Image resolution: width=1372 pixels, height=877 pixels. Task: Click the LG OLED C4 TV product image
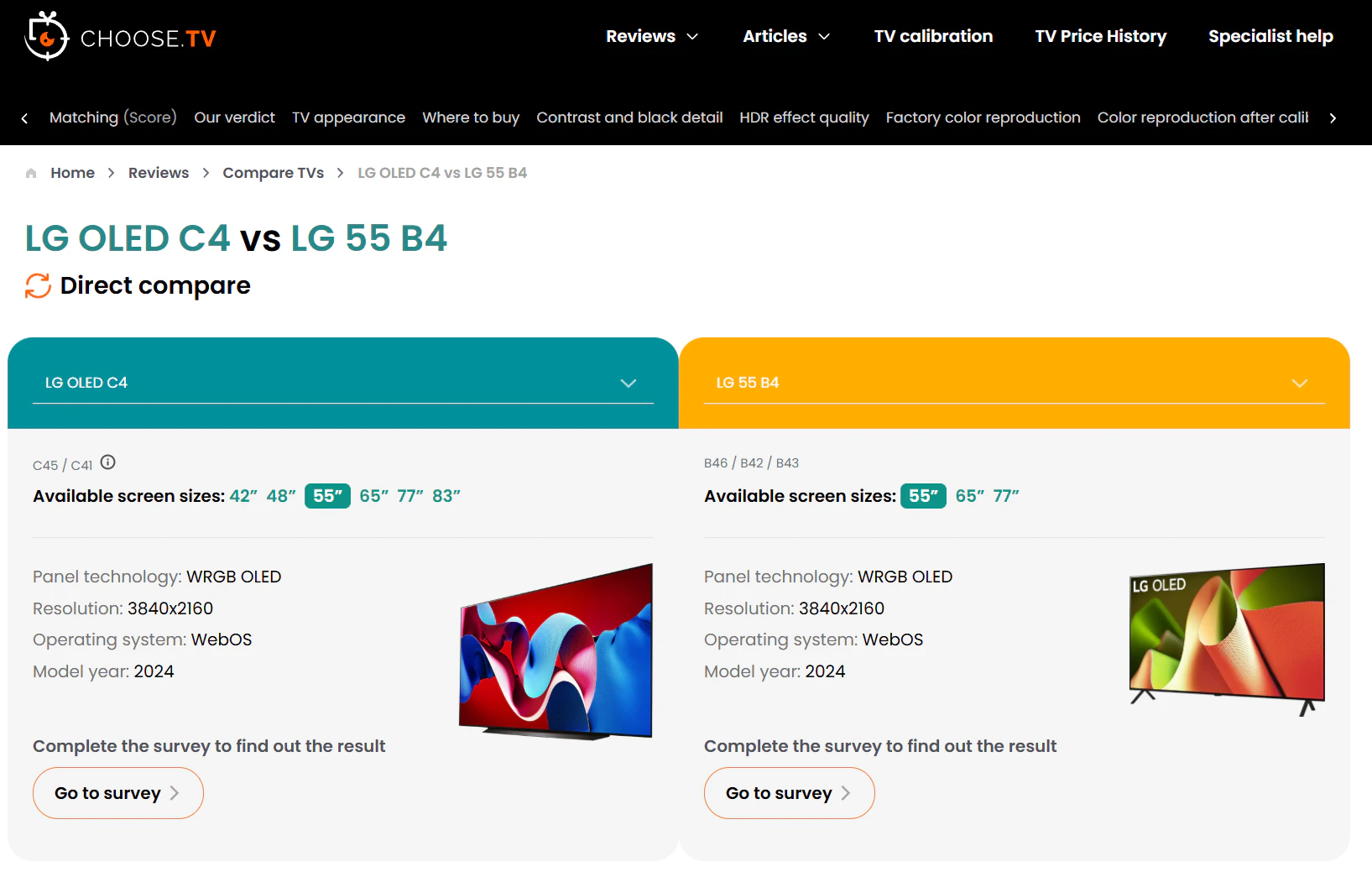(556, 652)
